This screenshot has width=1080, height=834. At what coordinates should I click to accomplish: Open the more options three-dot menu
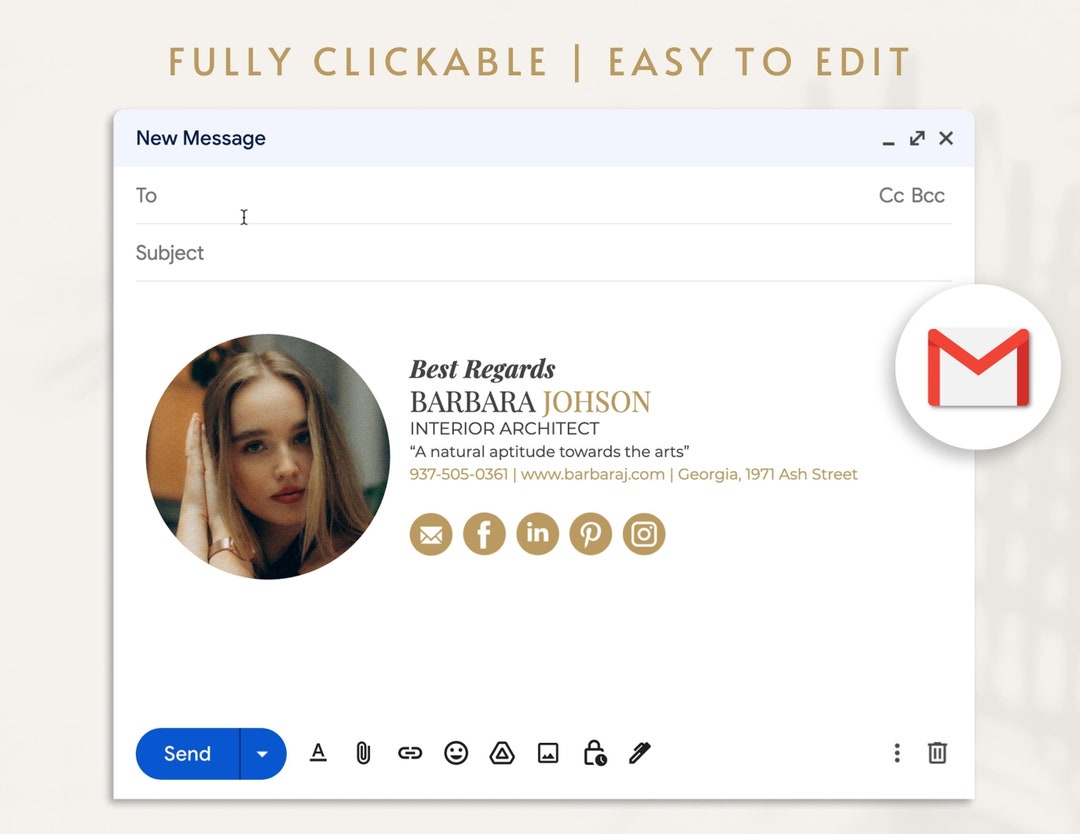click(897, 753)
